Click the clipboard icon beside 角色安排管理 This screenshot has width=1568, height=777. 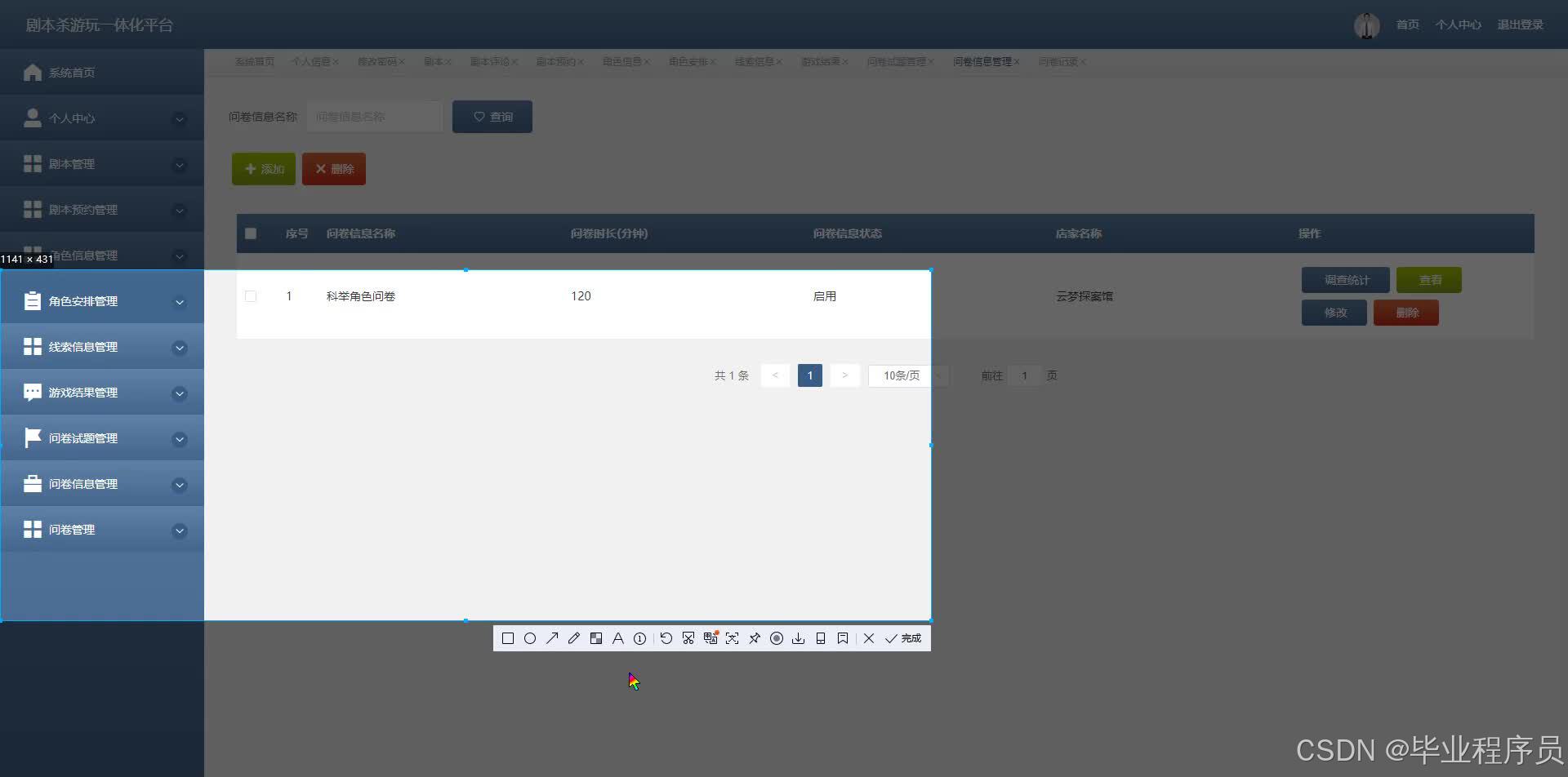pos(33,301)
